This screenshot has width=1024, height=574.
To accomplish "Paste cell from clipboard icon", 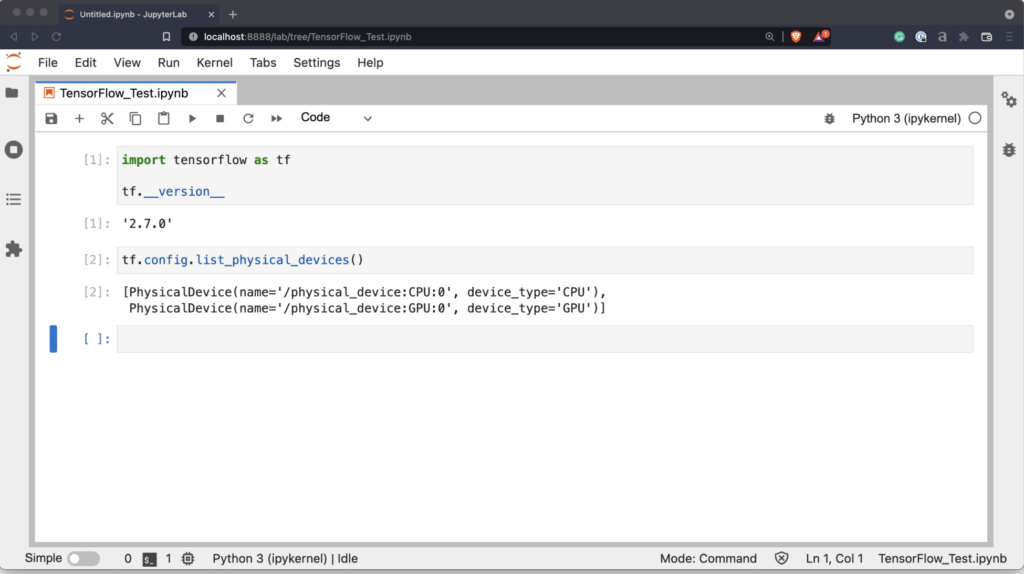I will click(x=163, y=118).
